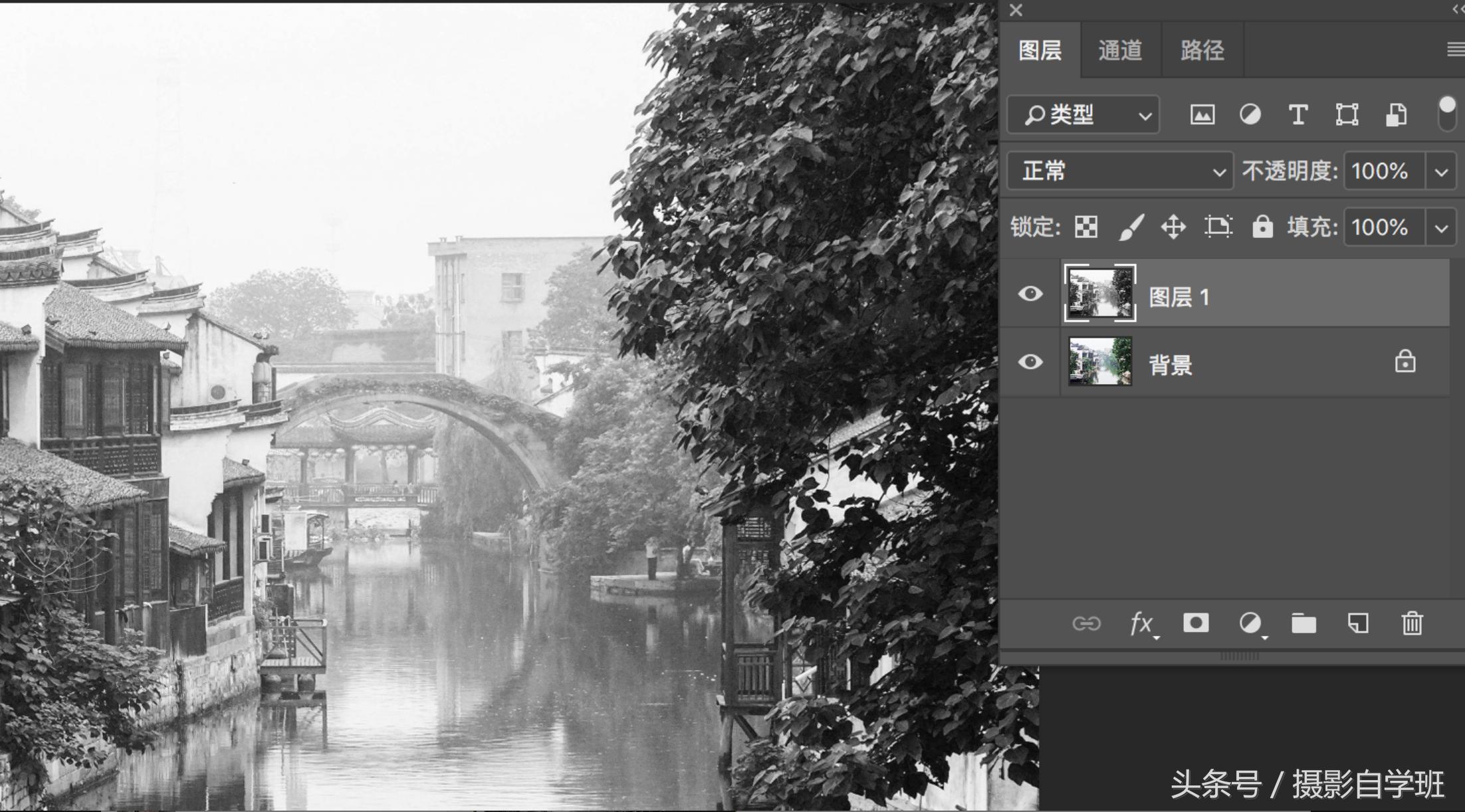The height and width of the screenshot is (812, 1465).
Task: Click the Create new layer icon
Action: coord(1358,623)
